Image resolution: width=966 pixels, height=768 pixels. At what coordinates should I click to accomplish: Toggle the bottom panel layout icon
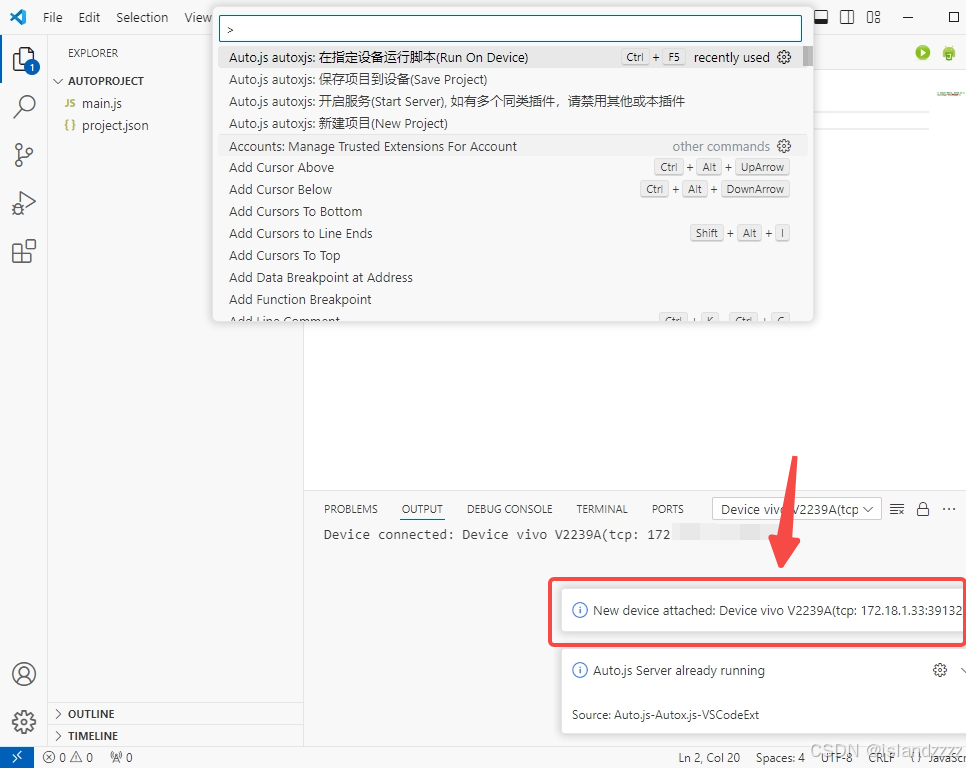pos(821,17)
